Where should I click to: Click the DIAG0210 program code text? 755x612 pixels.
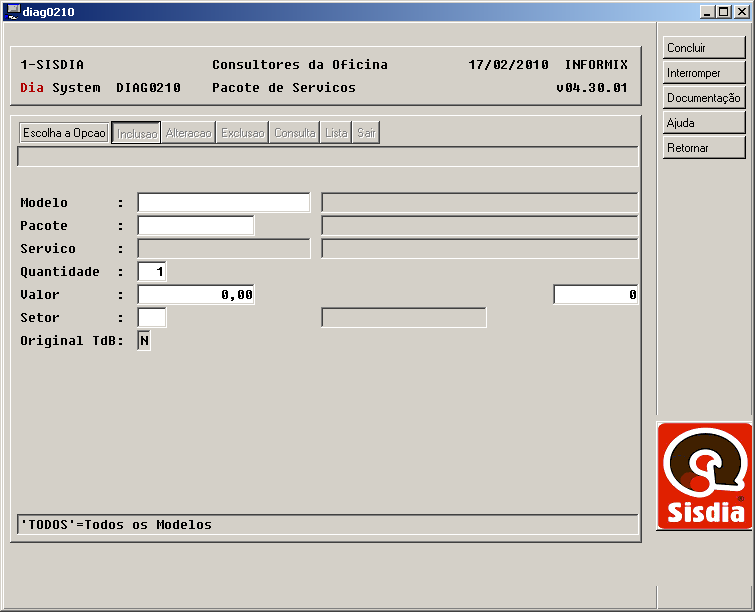[148, 88]
